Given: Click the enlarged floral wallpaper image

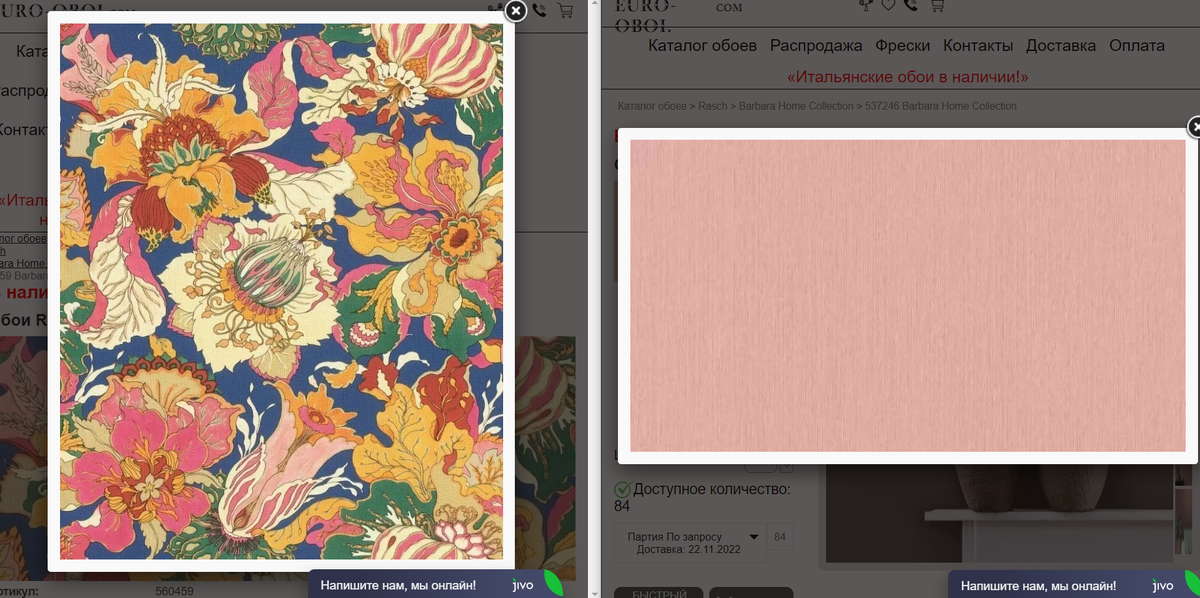Looking at the screenshot, I should [281, 291].
